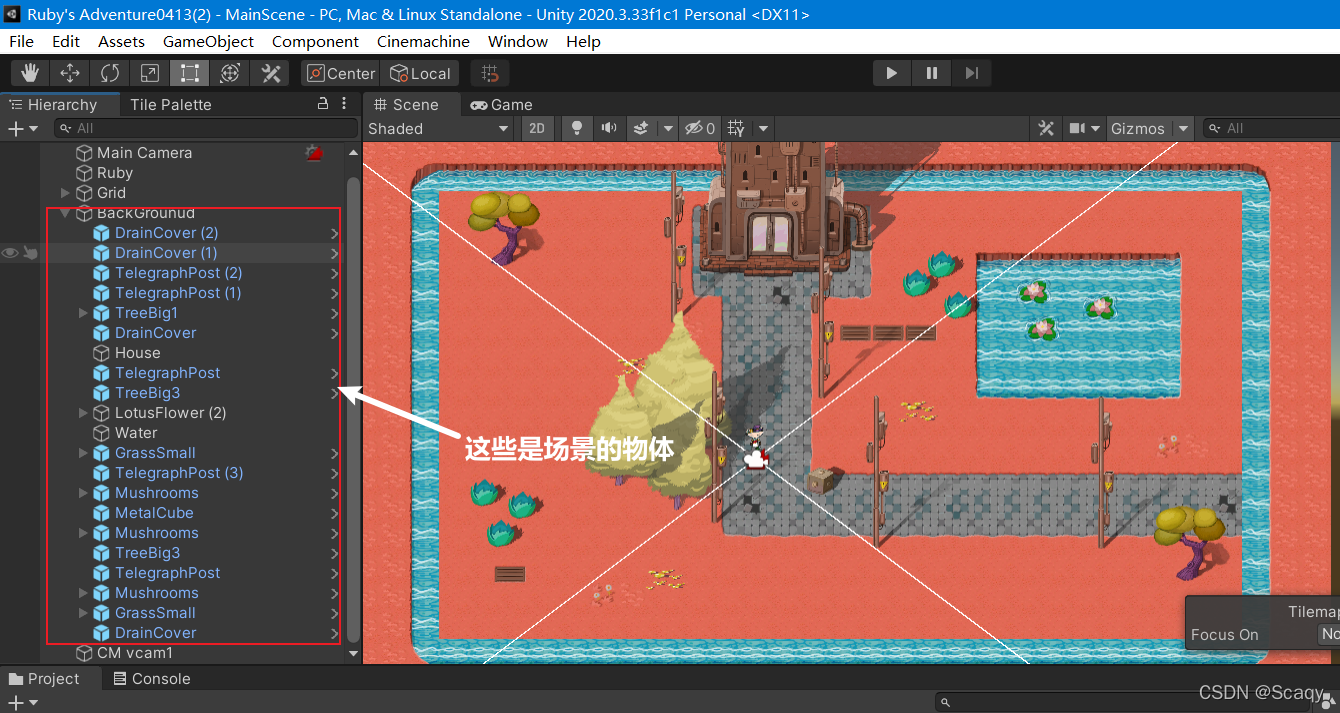1340x713 pixels.
Task: Collapse the BackGrounud parent object
Action: pos(65,213)
